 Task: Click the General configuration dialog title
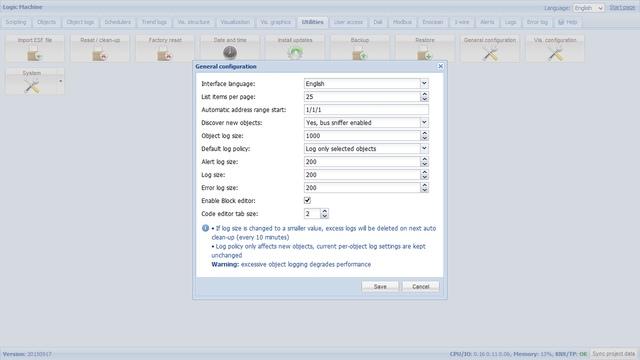pos(226,66)
